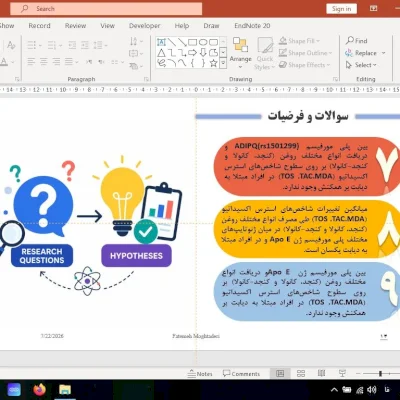Toggle the Comments pane

[x=241, y=374]
